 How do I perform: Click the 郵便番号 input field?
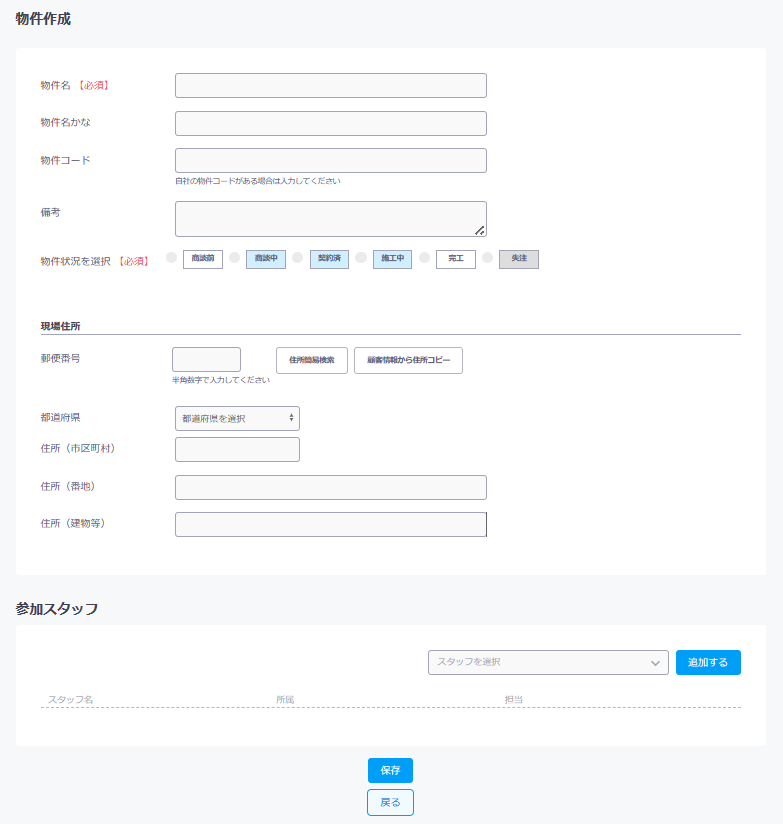(207, 359)
